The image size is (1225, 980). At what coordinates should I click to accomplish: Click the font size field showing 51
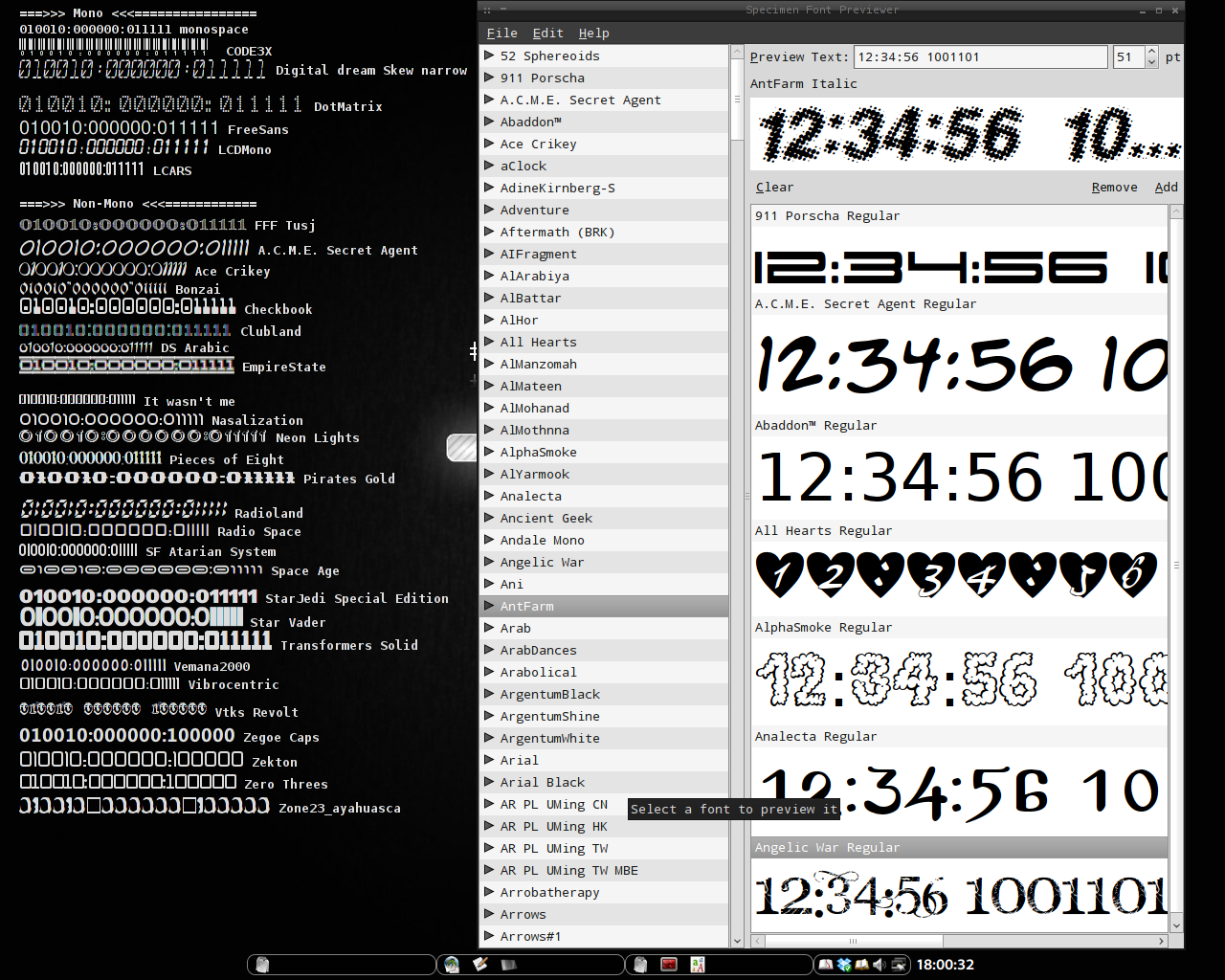click(x=1128, y=56)
